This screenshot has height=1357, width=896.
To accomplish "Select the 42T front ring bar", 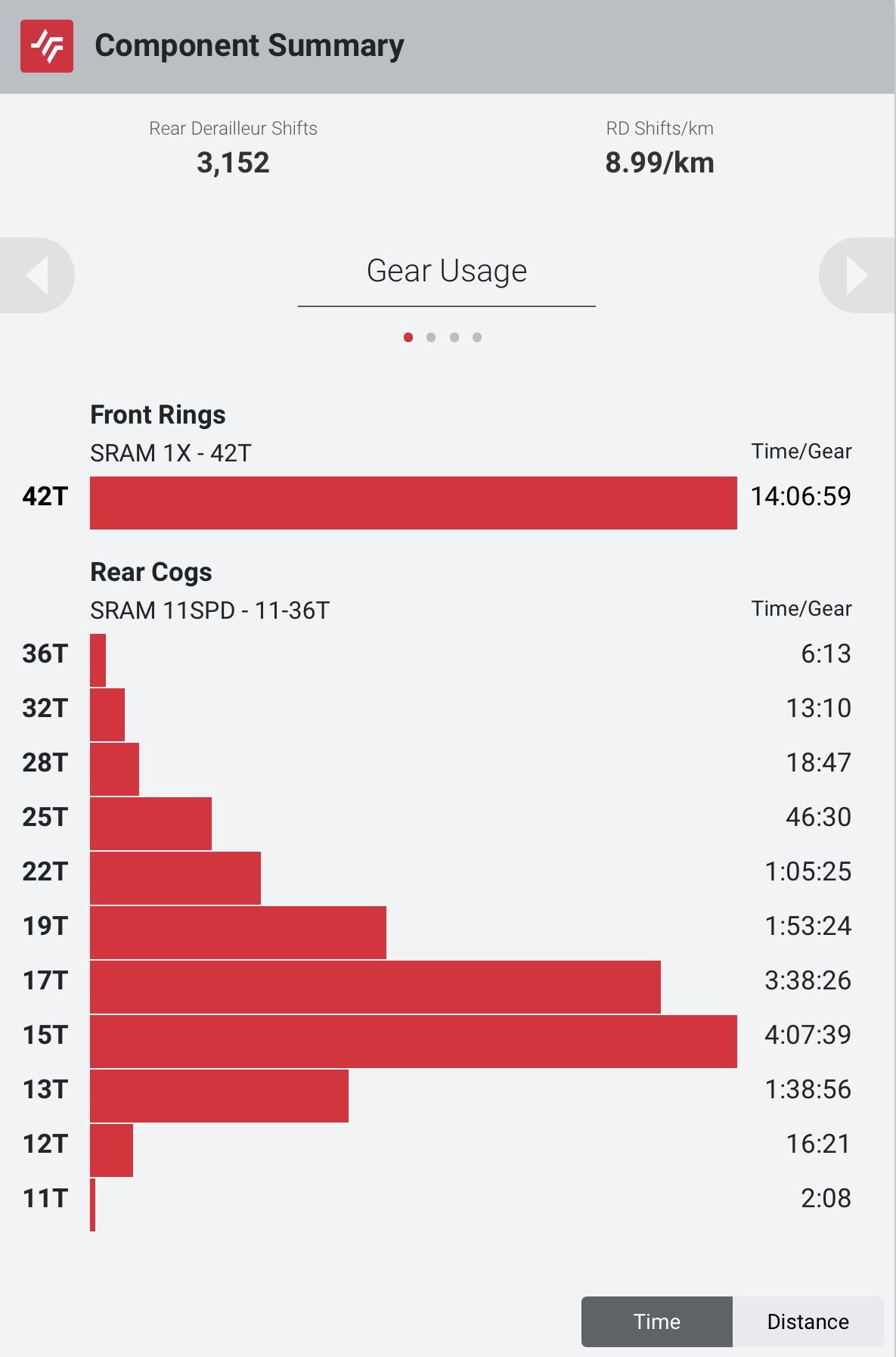I will tap(414, 503).
